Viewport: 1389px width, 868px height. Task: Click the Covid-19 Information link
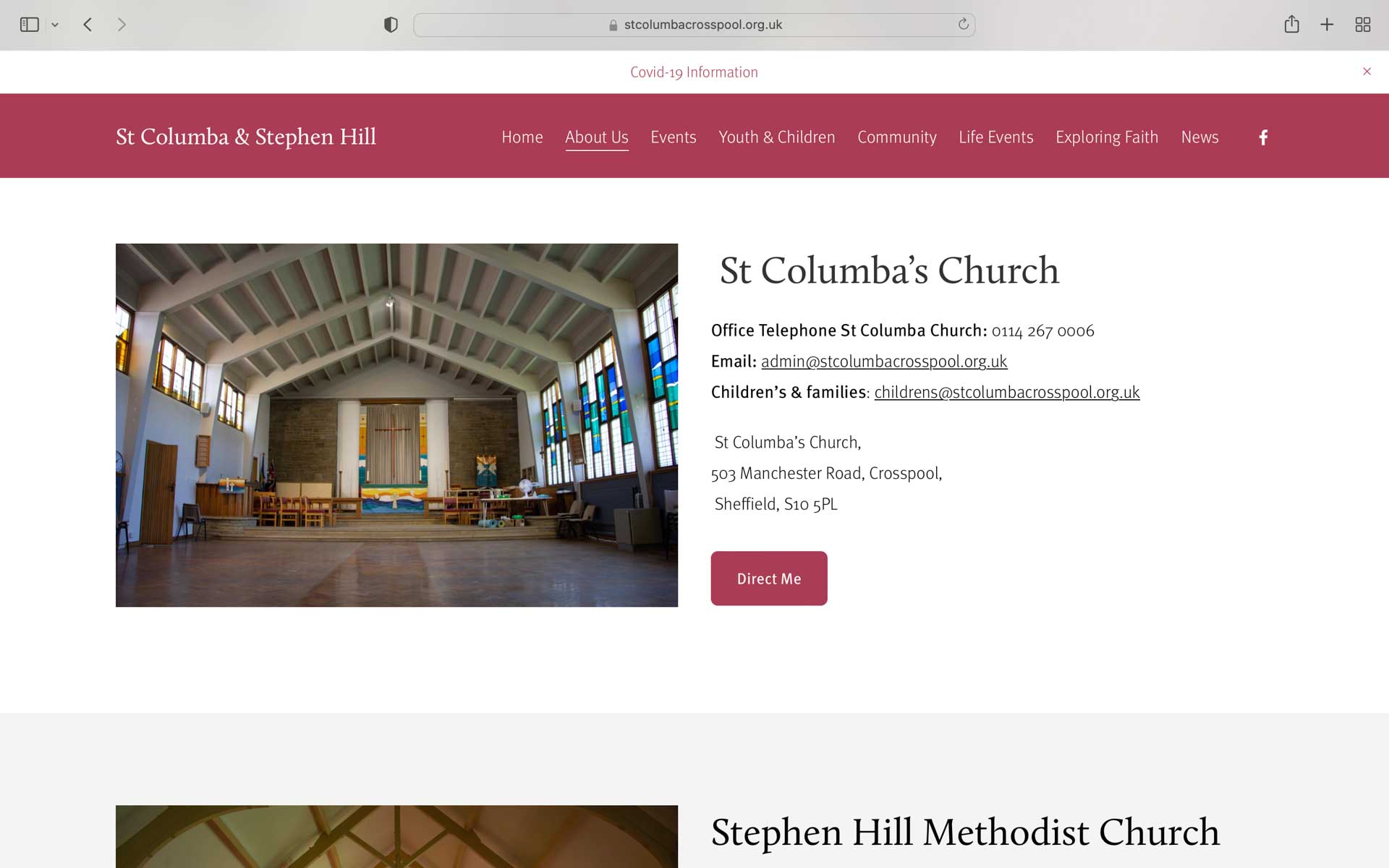click(x=694, y=71)
